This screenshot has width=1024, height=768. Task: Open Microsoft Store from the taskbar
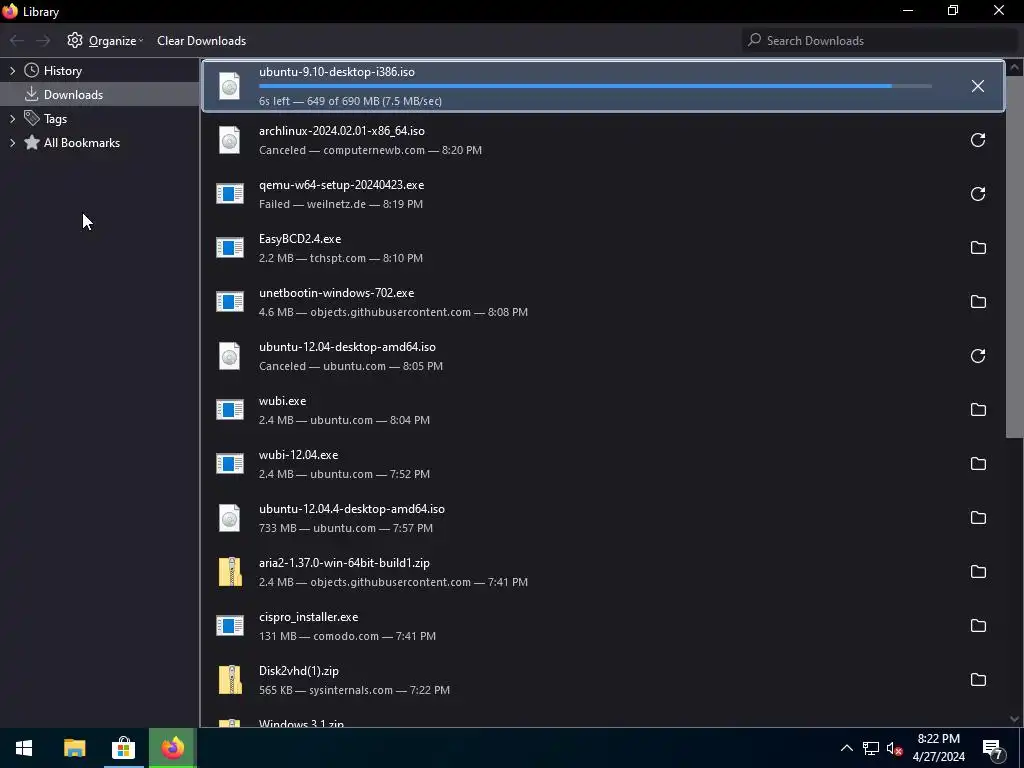(x=123, y=748)
